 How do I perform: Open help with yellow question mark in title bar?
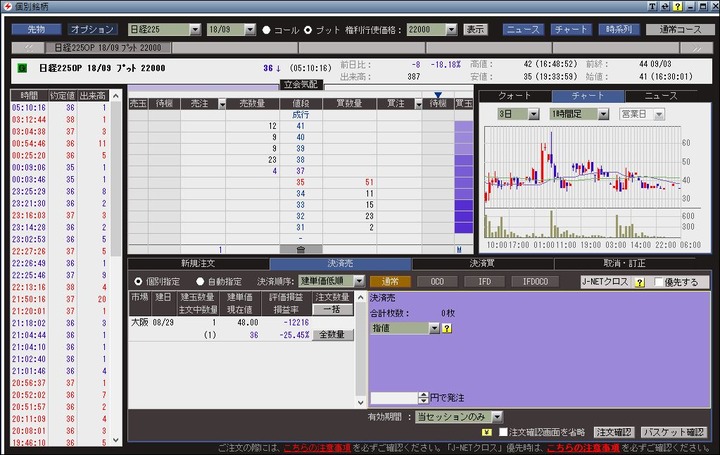point(677,6)
